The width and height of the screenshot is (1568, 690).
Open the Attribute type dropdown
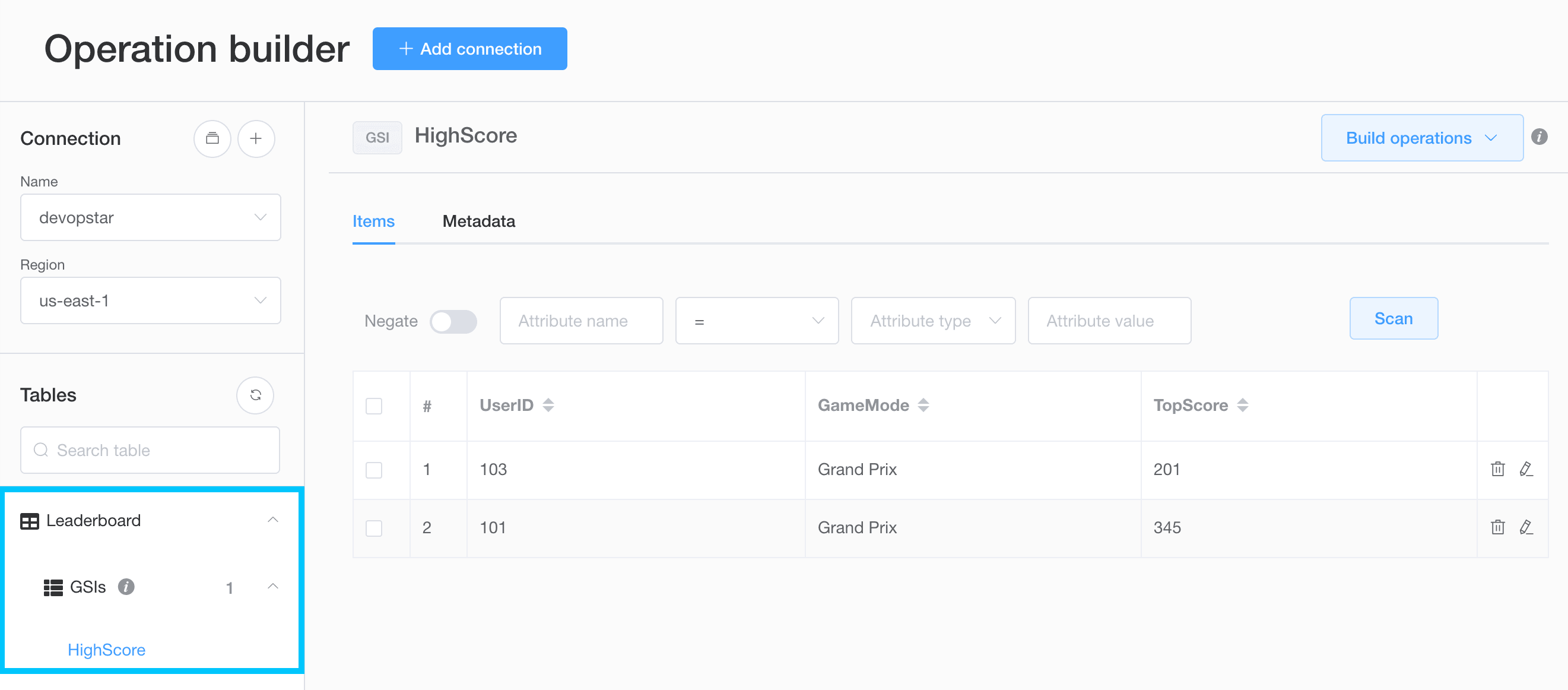pos(932,321)
